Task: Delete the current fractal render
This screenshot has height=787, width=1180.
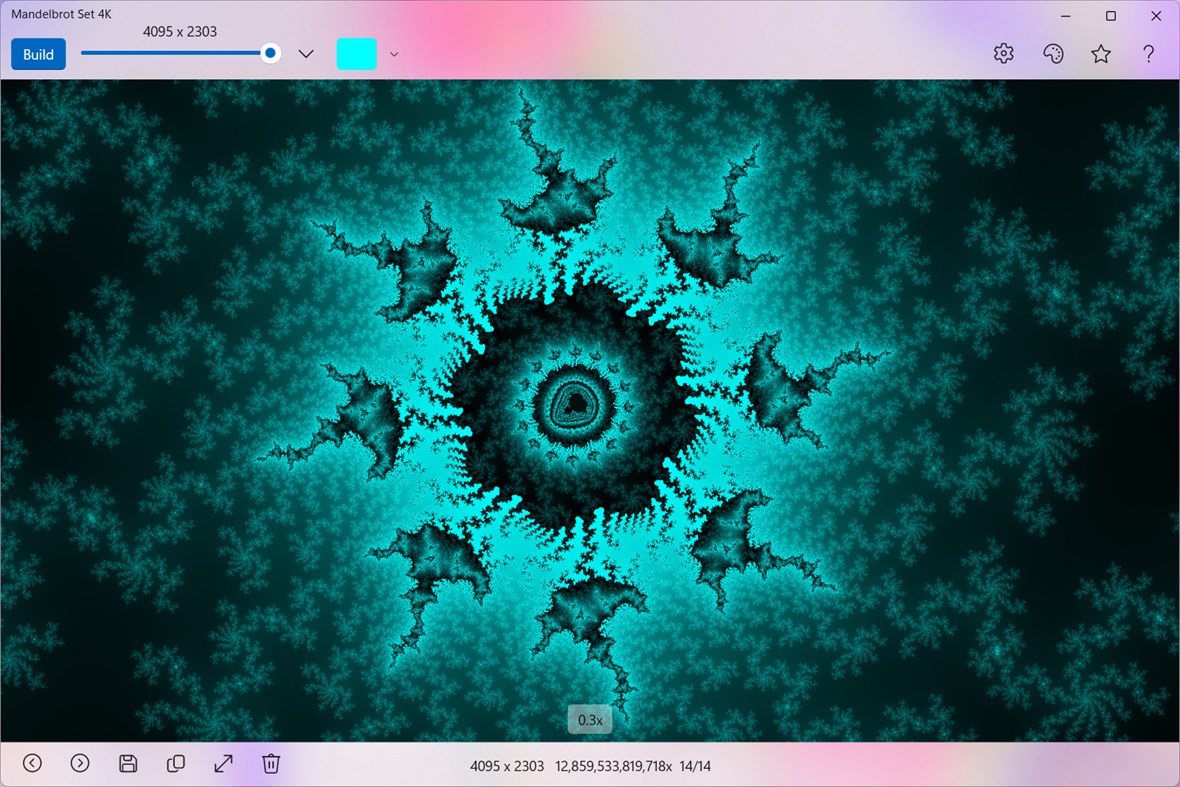Action: (270, 763)
